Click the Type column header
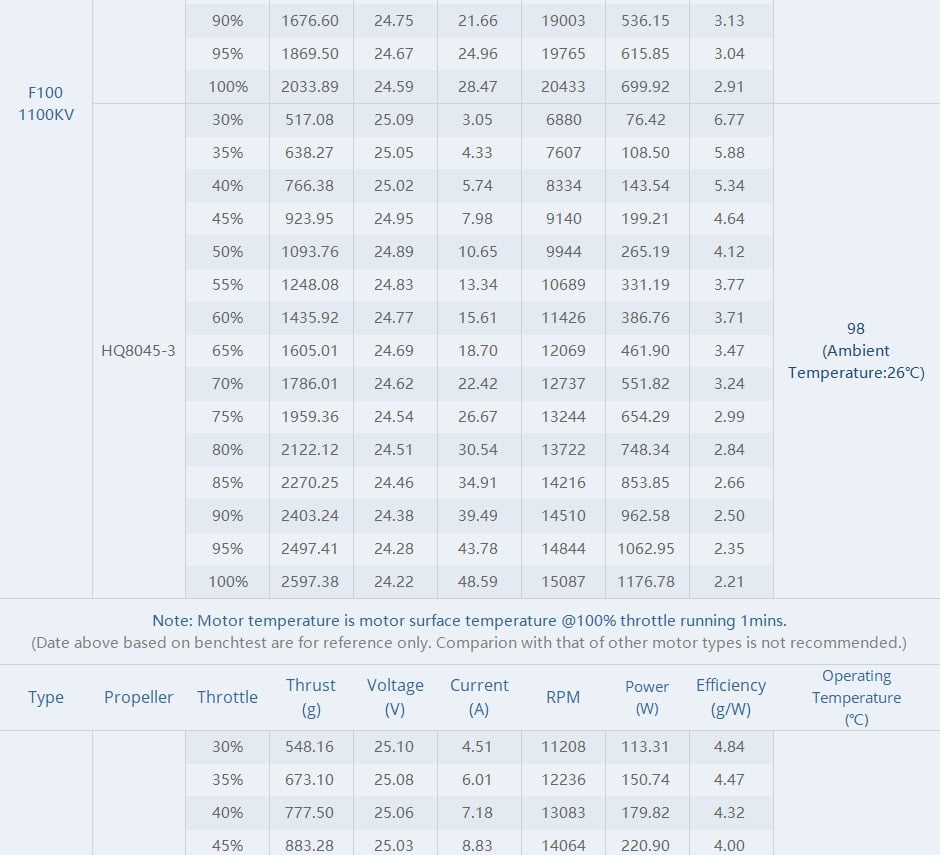Viewport: 940px width, 855px height. click(46, 697)
